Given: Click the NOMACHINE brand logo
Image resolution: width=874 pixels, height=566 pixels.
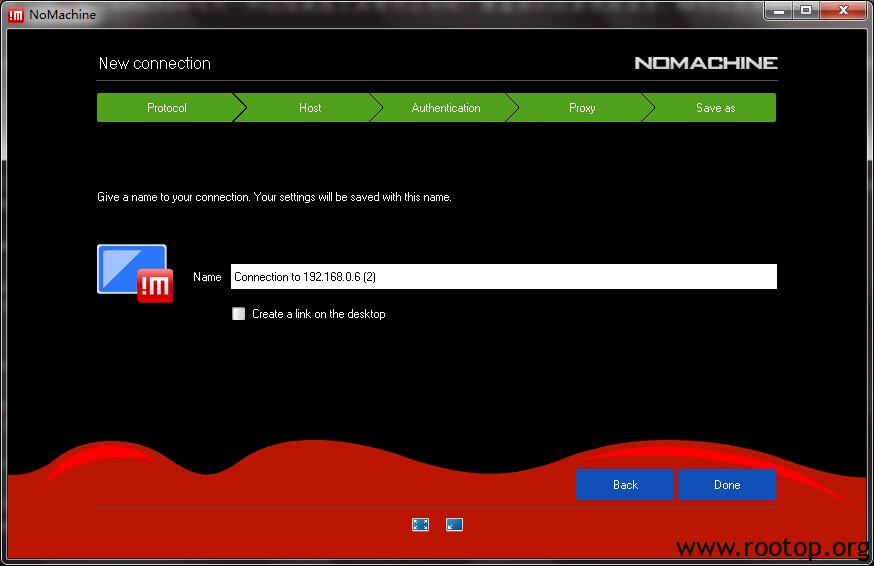Looking at the screenshot, I should tap(706, 63).
